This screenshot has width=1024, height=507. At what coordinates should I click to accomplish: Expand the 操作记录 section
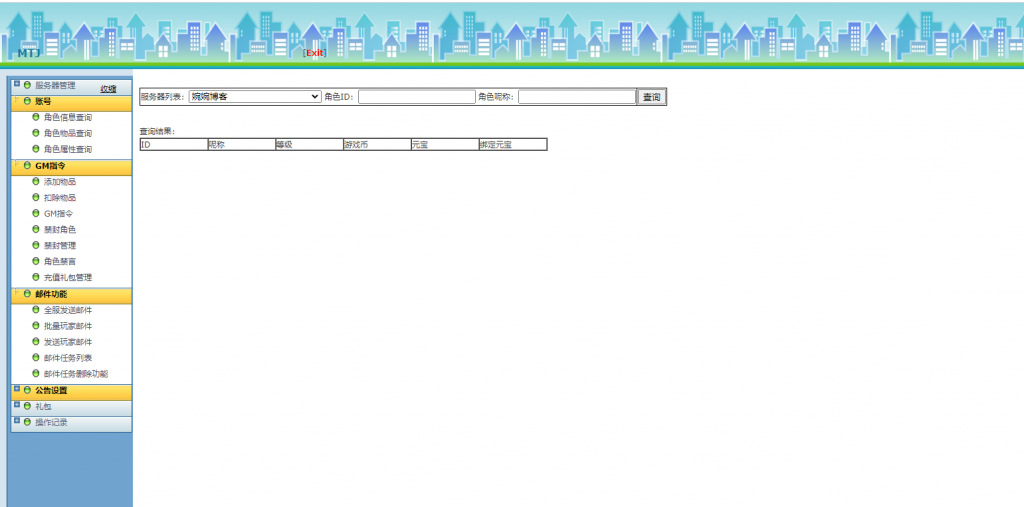[x=51, y=423]
